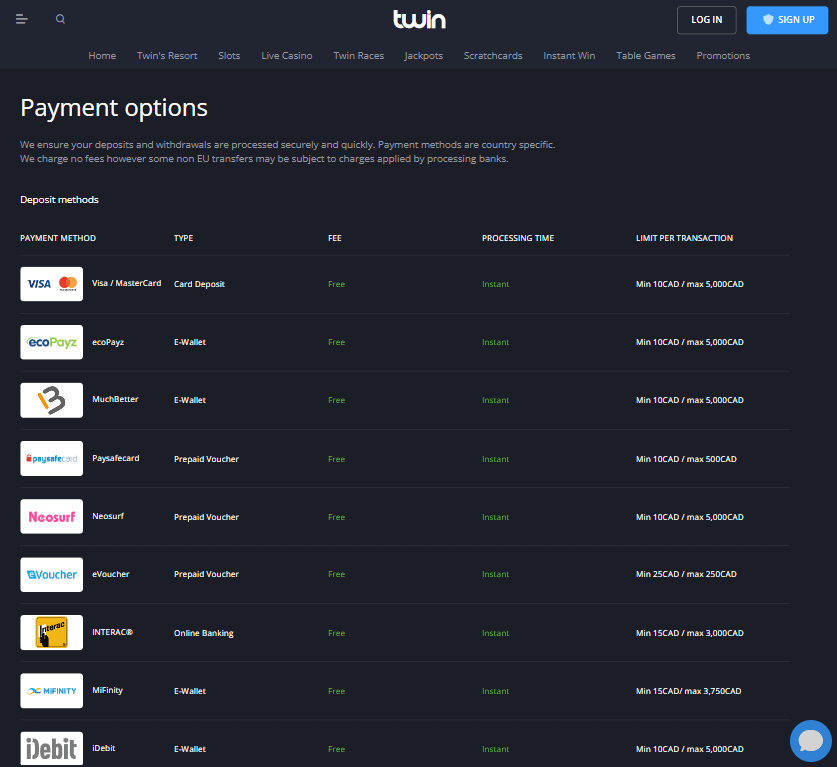This screenshot has height=767, width=837.
Task: Click the FEE column header
Action: (335, 238)
